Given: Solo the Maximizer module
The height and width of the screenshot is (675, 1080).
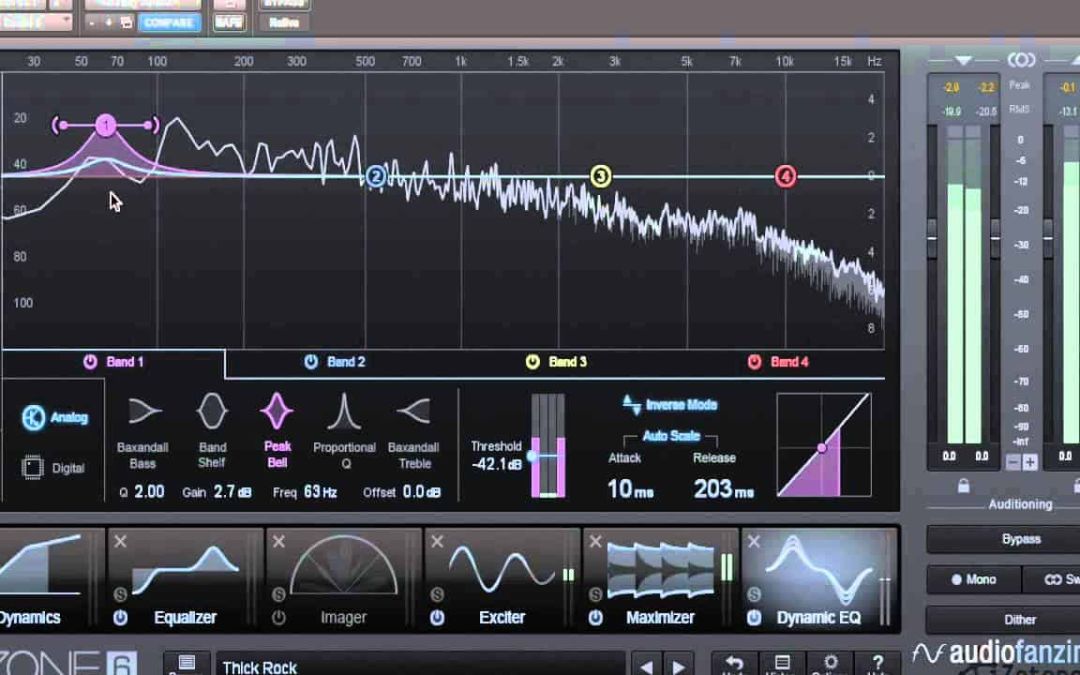Looking at the screenshot, I should pos(595,594).
